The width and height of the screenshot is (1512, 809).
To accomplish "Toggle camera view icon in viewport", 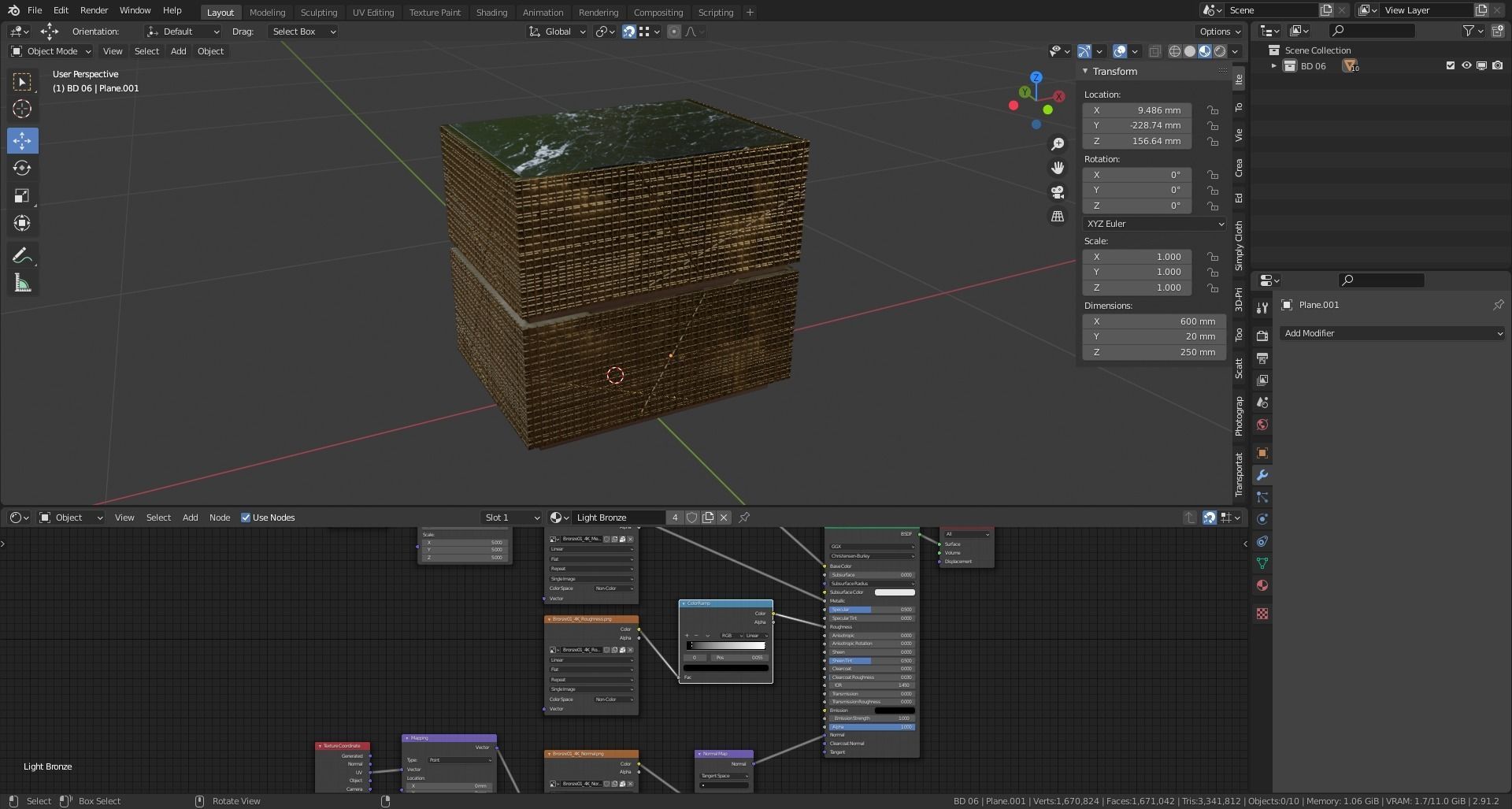I will coord(1058,192).
